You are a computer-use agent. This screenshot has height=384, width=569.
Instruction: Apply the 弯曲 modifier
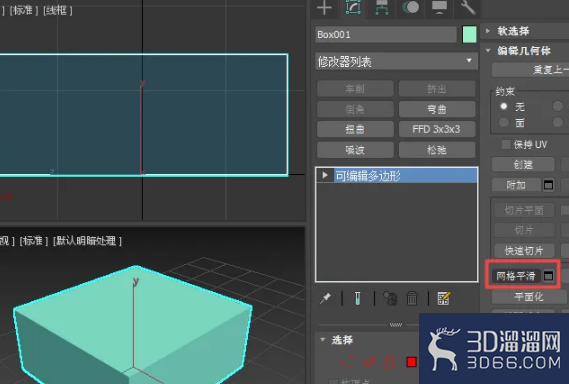(x=437, y=109)
